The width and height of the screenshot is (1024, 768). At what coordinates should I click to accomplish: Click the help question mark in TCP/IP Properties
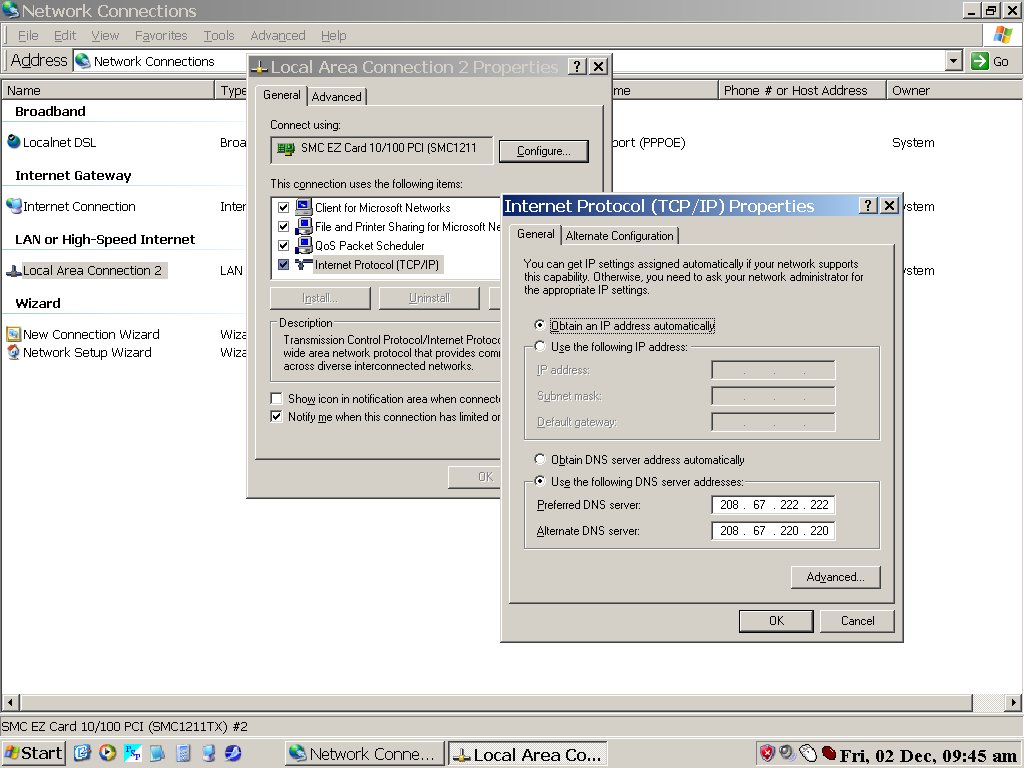coord(867,206)
